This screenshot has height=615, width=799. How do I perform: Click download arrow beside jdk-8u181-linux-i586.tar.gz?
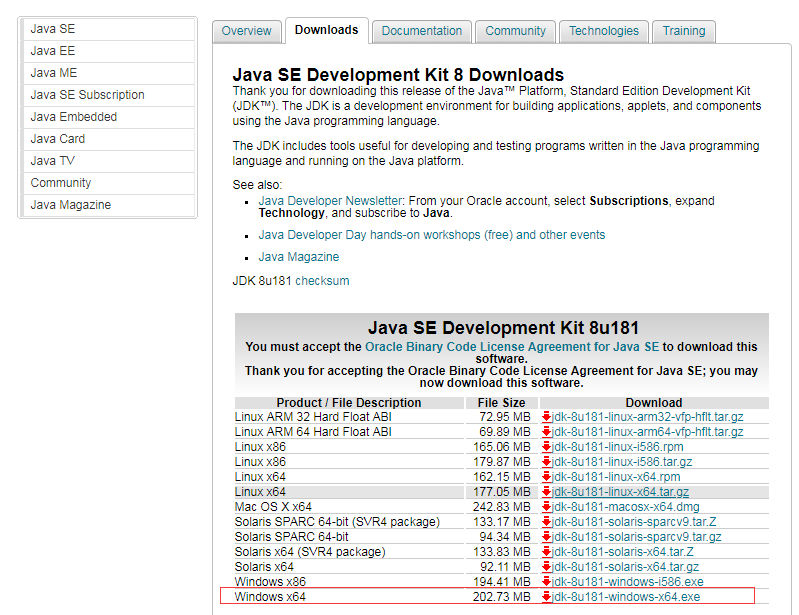(x=546, y=462)
